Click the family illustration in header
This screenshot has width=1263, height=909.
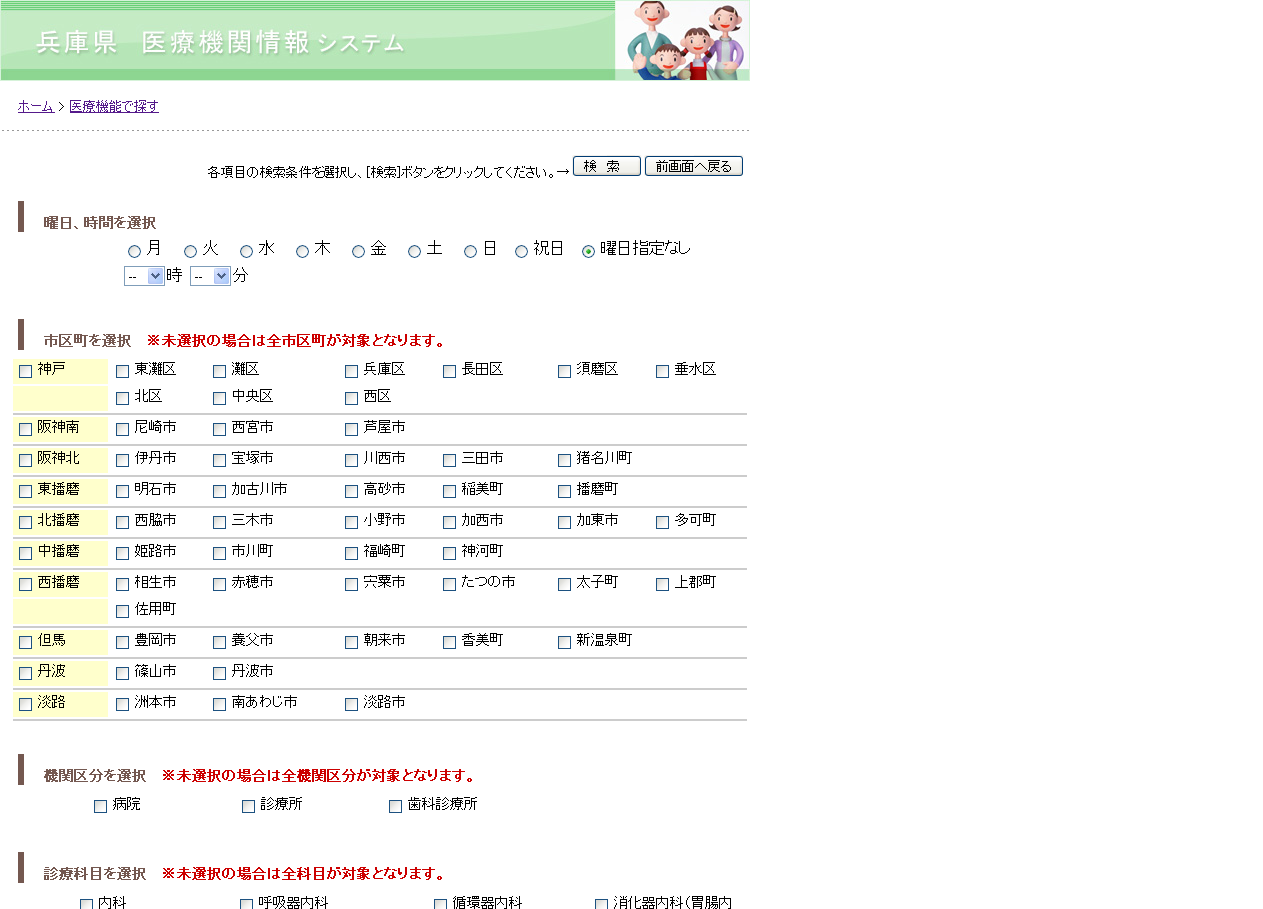click(x=682, y=40)
